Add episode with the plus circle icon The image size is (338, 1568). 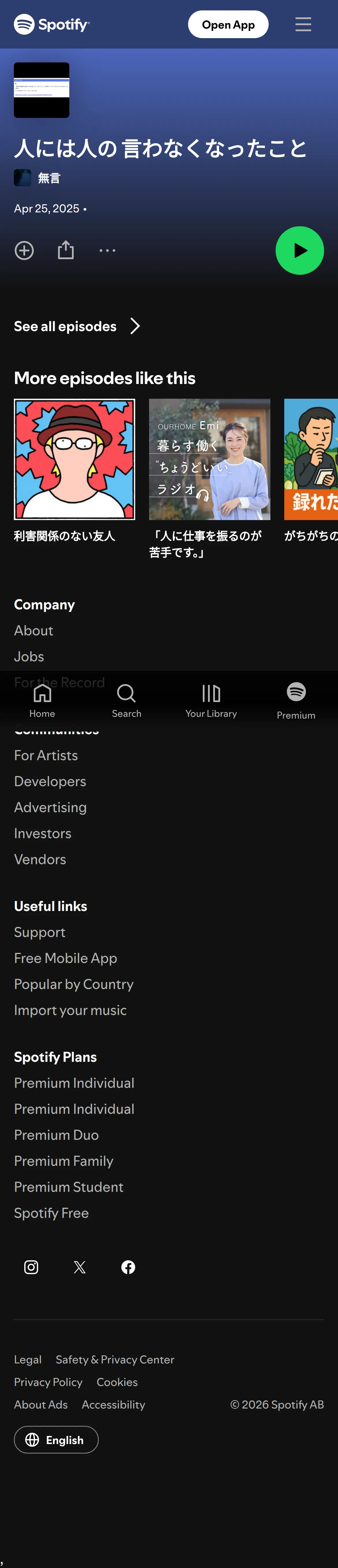click(24, 250)
